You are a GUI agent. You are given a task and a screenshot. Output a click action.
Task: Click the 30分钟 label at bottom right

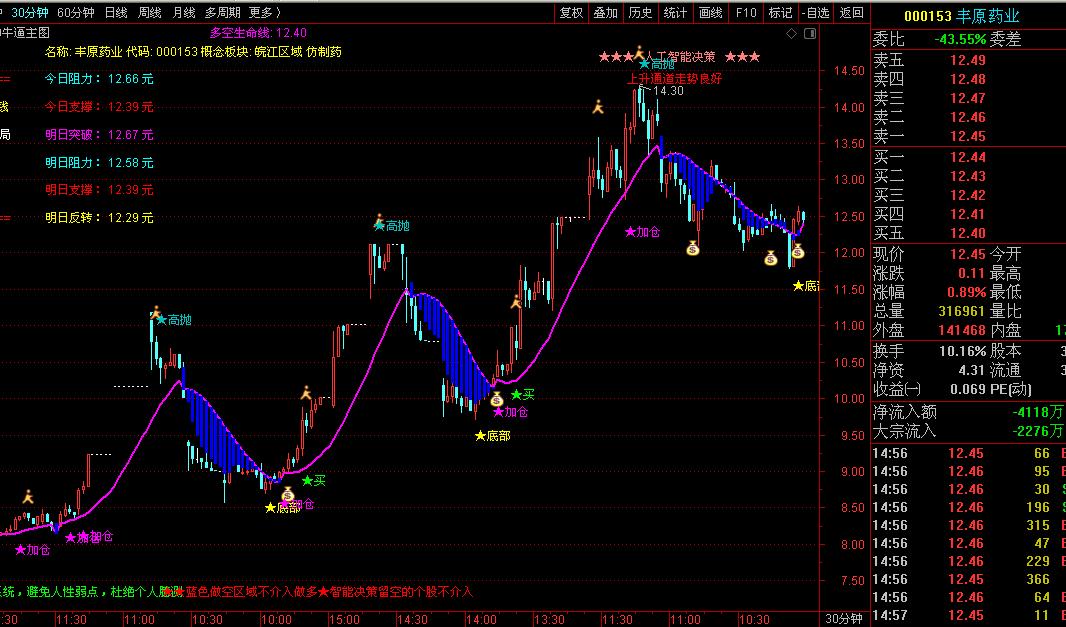click(844, 619)
